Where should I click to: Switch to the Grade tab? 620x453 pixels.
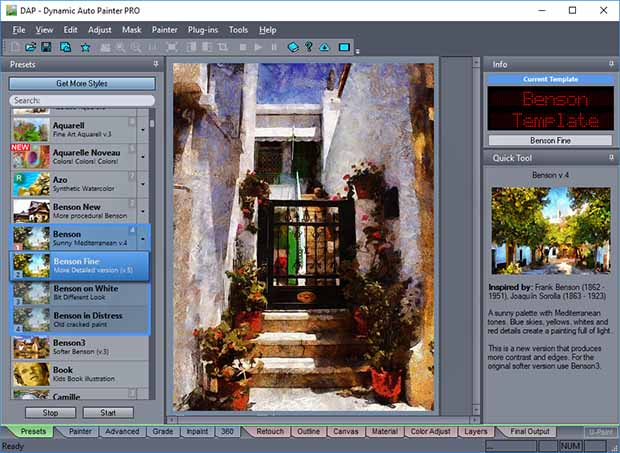(x=163, y=432)
